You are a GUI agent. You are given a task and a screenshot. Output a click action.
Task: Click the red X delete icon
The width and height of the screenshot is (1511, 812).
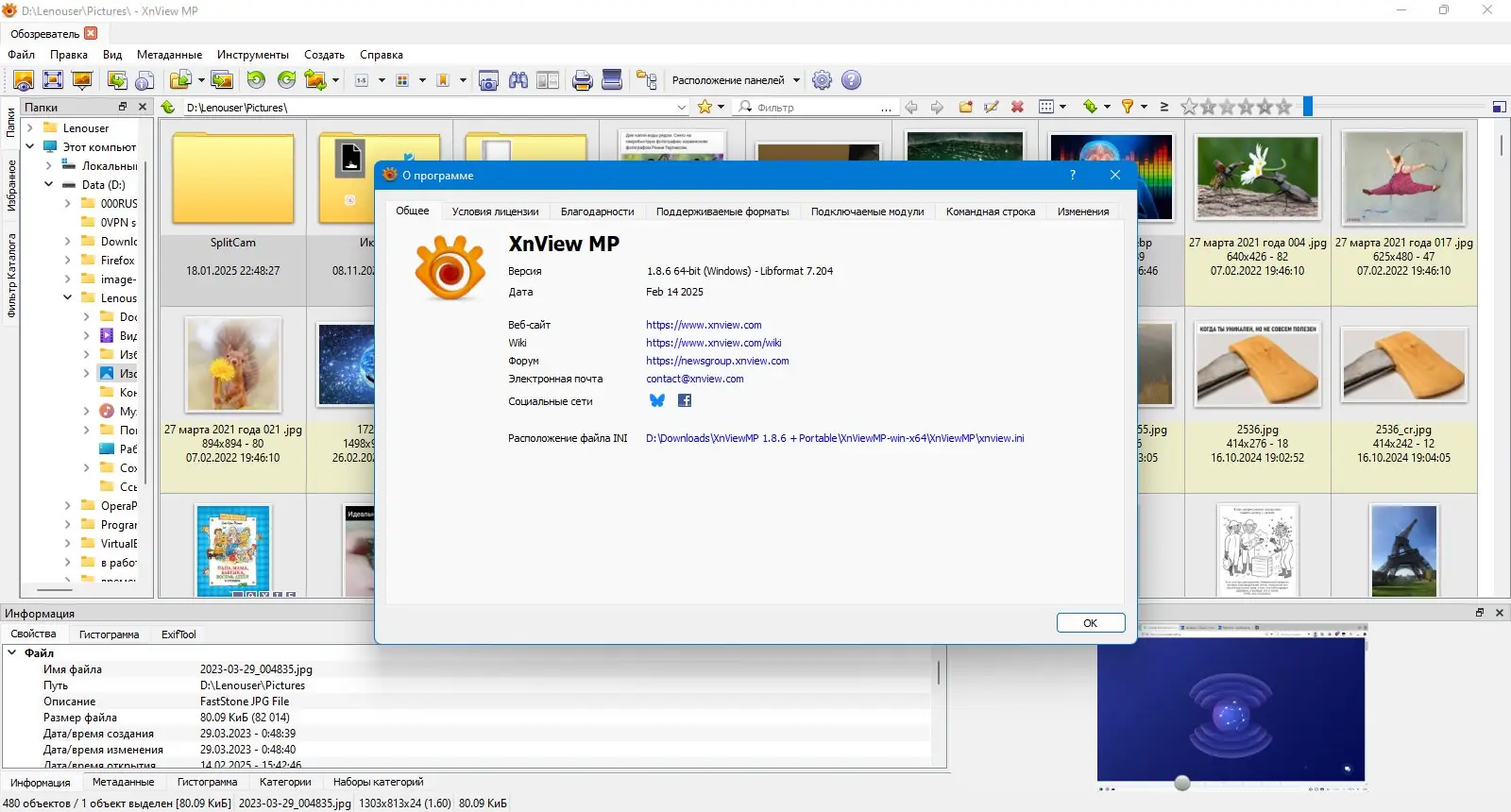point(1017,108)
